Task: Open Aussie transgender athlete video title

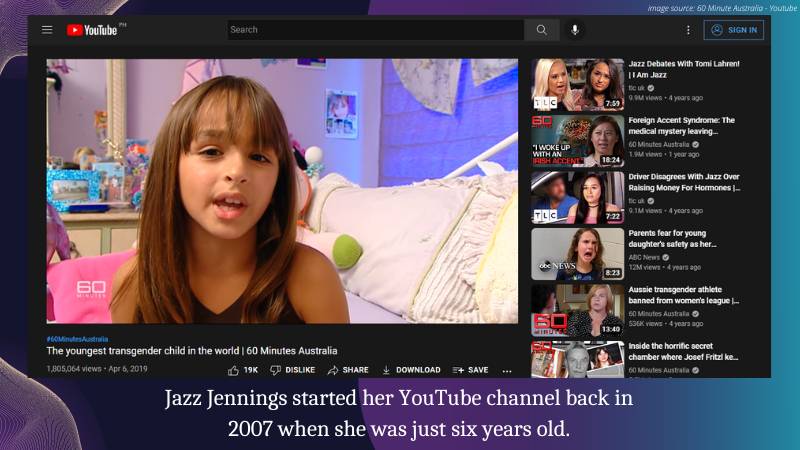Action: 683,294
